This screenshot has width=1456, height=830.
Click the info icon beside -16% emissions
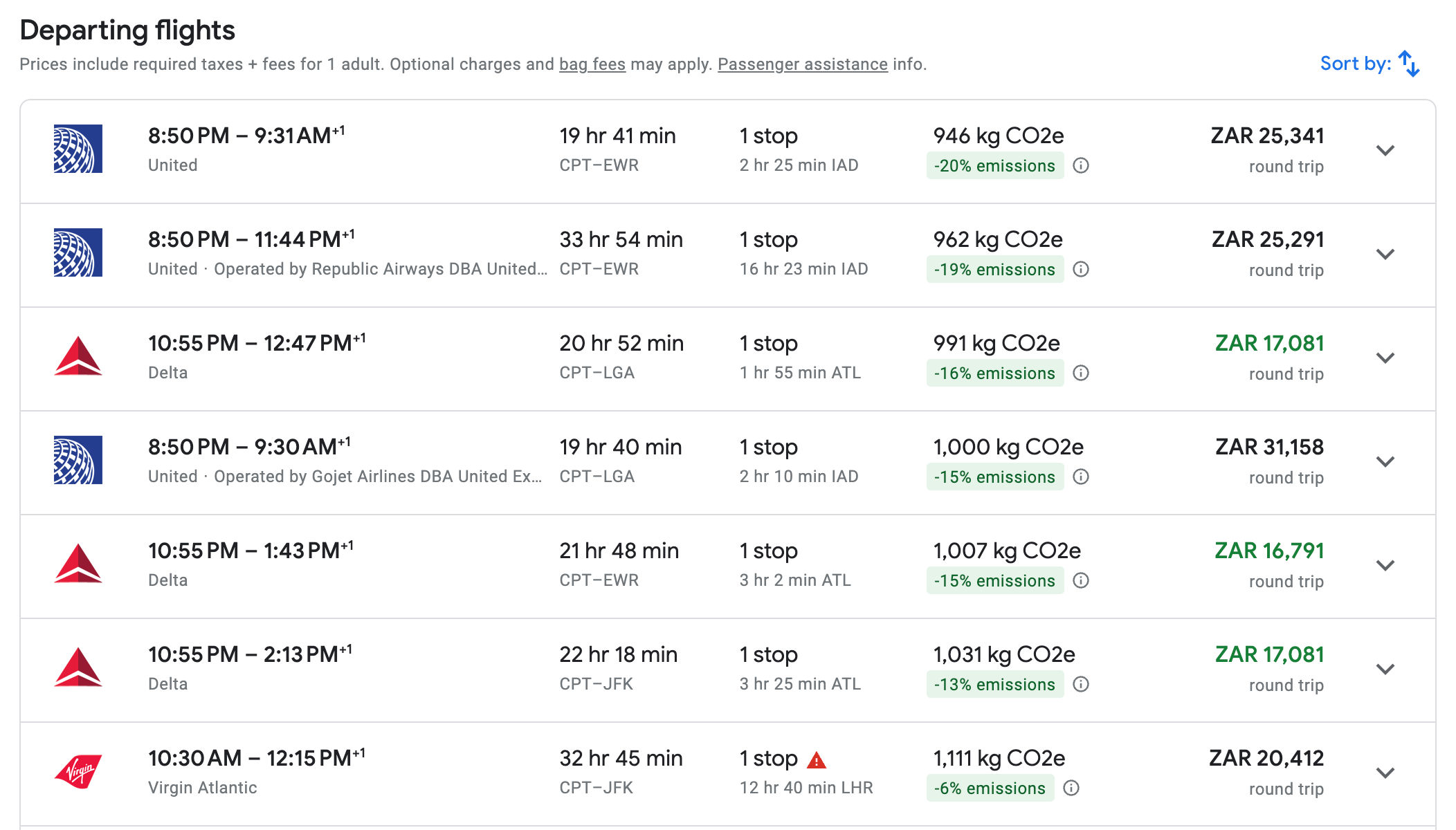coord(1080,373)
